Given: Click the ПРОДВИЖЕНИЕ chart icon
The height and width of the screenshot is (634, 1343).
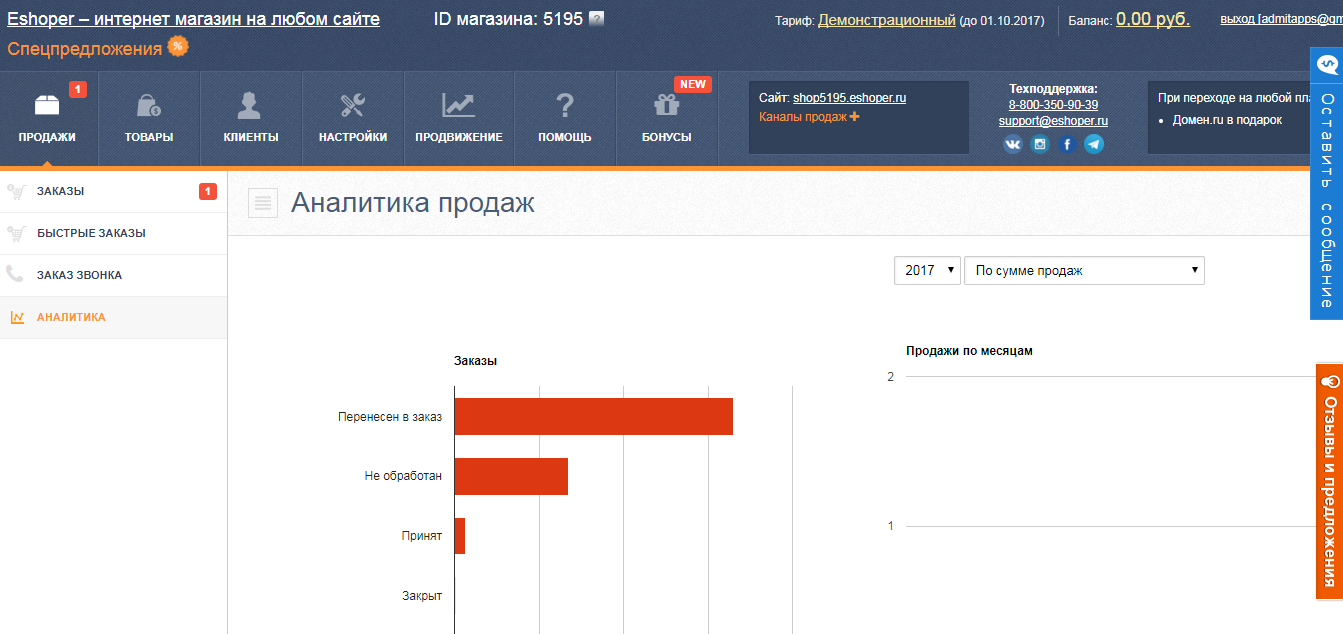Looking at the screenshot, I should tap(457, 103).
